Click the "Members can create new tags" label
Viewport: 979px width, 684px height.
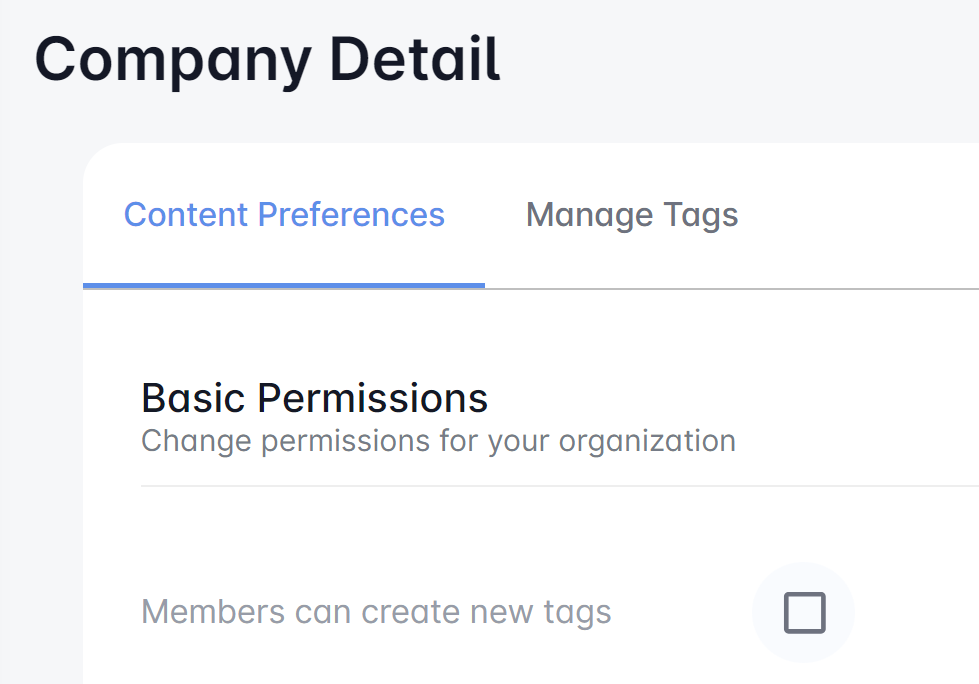pos(376,612)
